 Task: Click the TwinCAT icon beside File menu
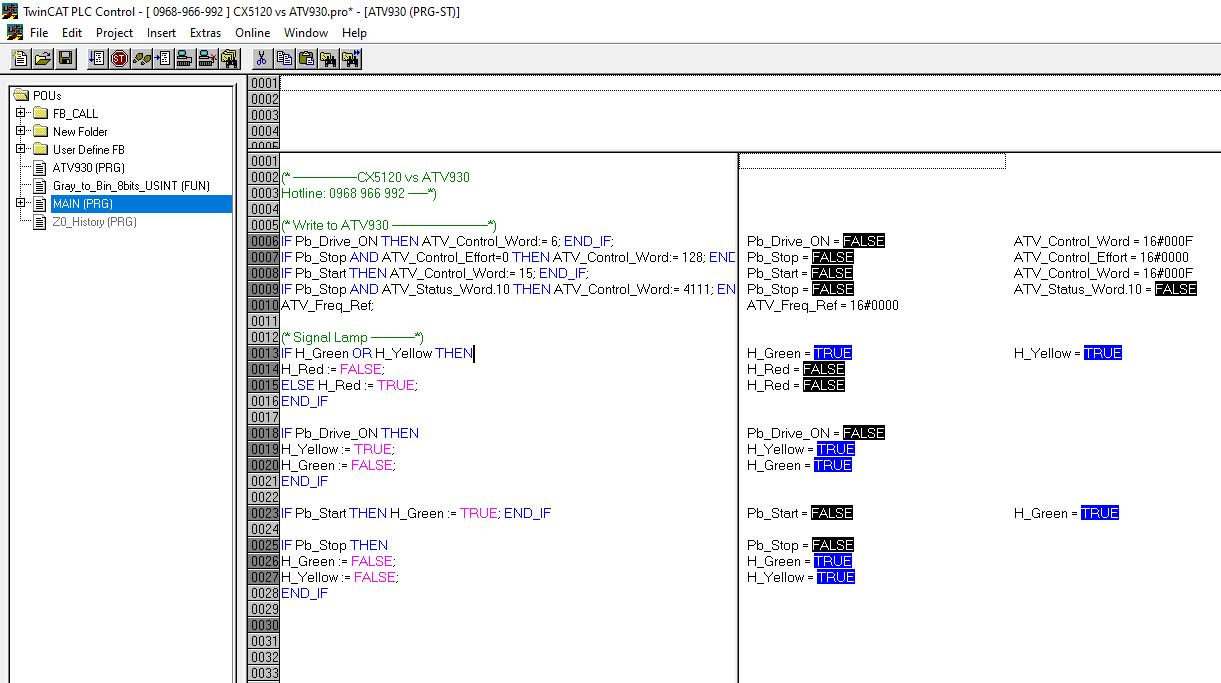coord(14,32)
